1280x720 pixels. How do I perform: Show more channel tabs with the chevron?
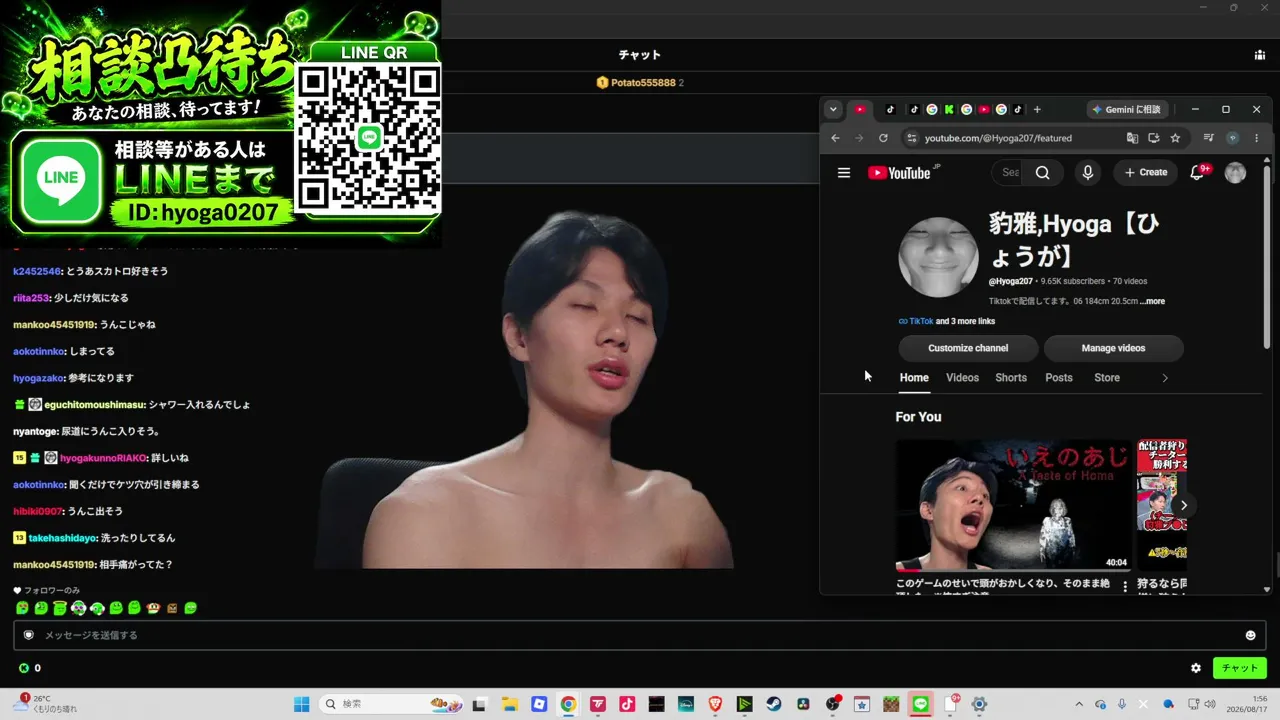[x=1164, y=378]
